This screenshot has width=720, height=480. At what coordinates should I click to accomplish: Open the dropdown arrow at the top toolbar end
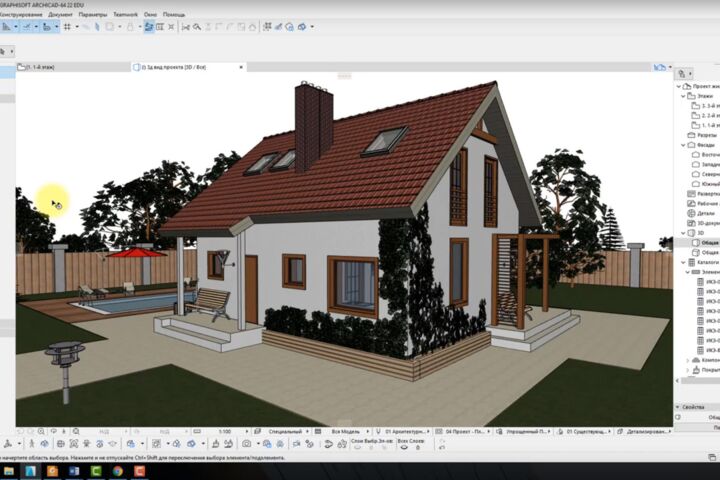tap(312, 27)
